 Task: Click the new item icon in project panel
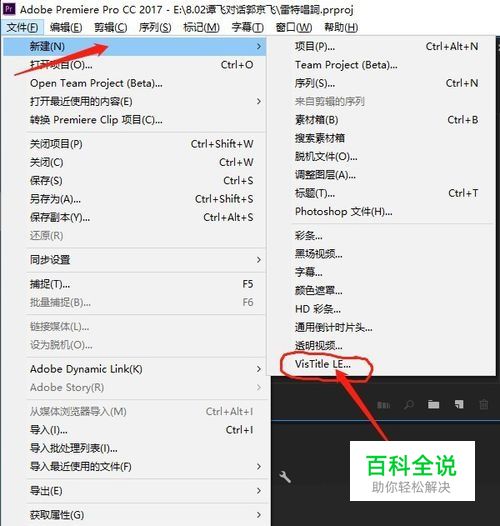459,404
